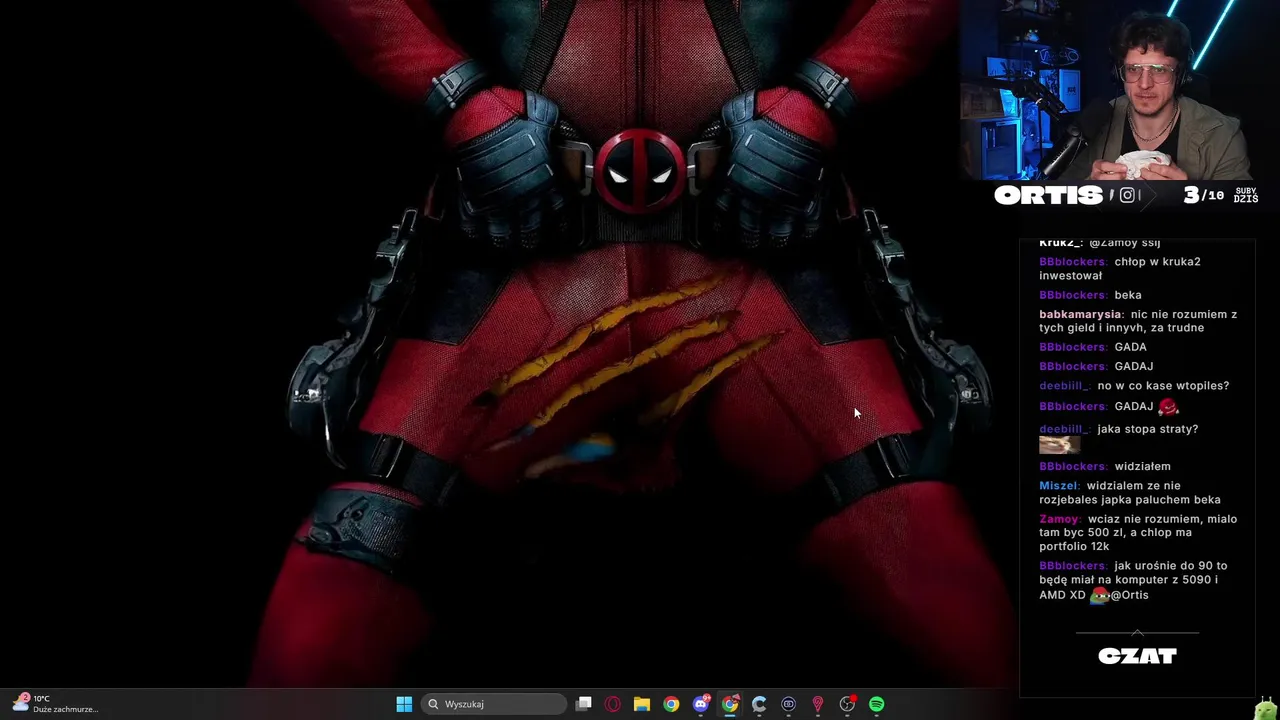Viewport: 1280px width, 720px height.
Task: Open the purple round taskbar app
Action: point(788,704)
